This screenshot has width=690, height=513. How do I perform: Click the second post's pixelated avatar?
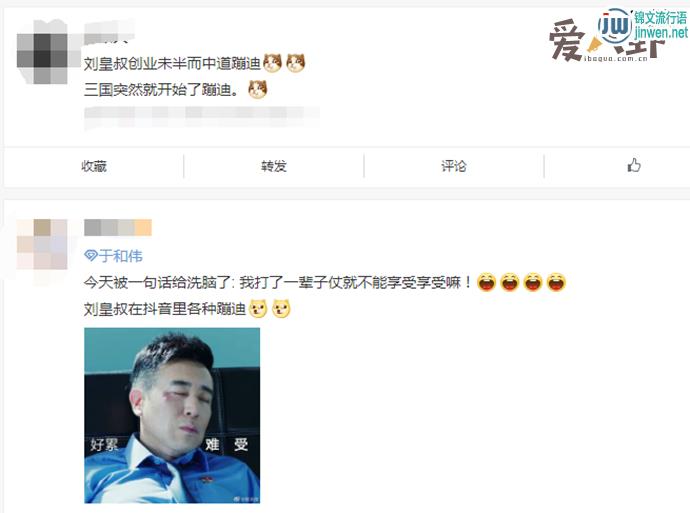(42, 244)
